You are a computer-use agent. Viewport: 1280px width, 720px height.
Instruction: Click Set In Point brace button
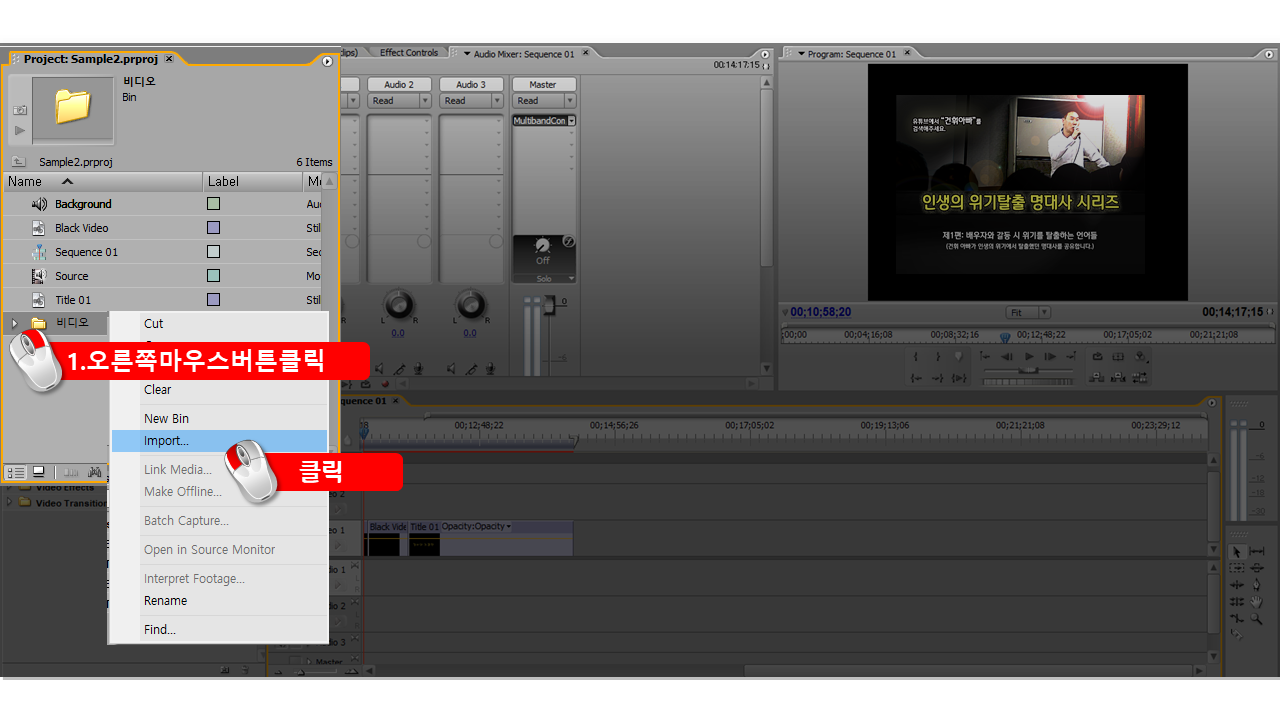(x=916, y=356)
